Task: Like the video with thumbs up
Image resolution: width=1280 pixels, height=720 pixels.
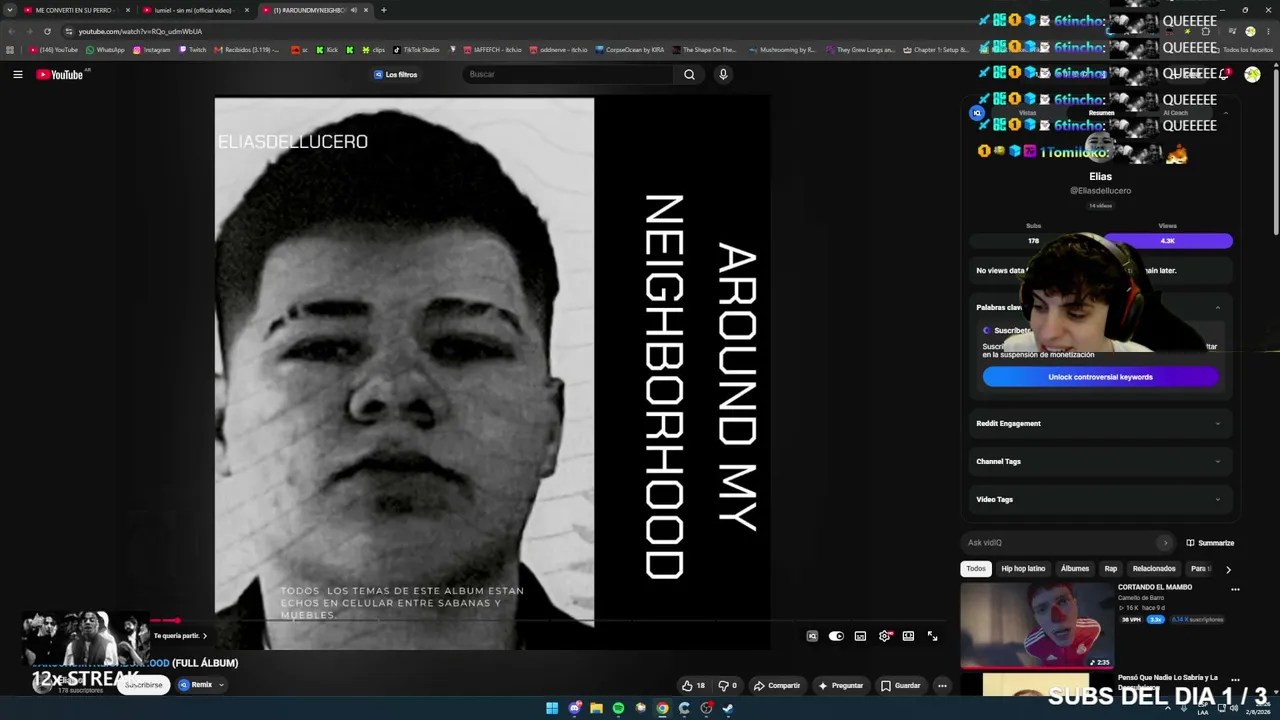Action: coord(693,686)
